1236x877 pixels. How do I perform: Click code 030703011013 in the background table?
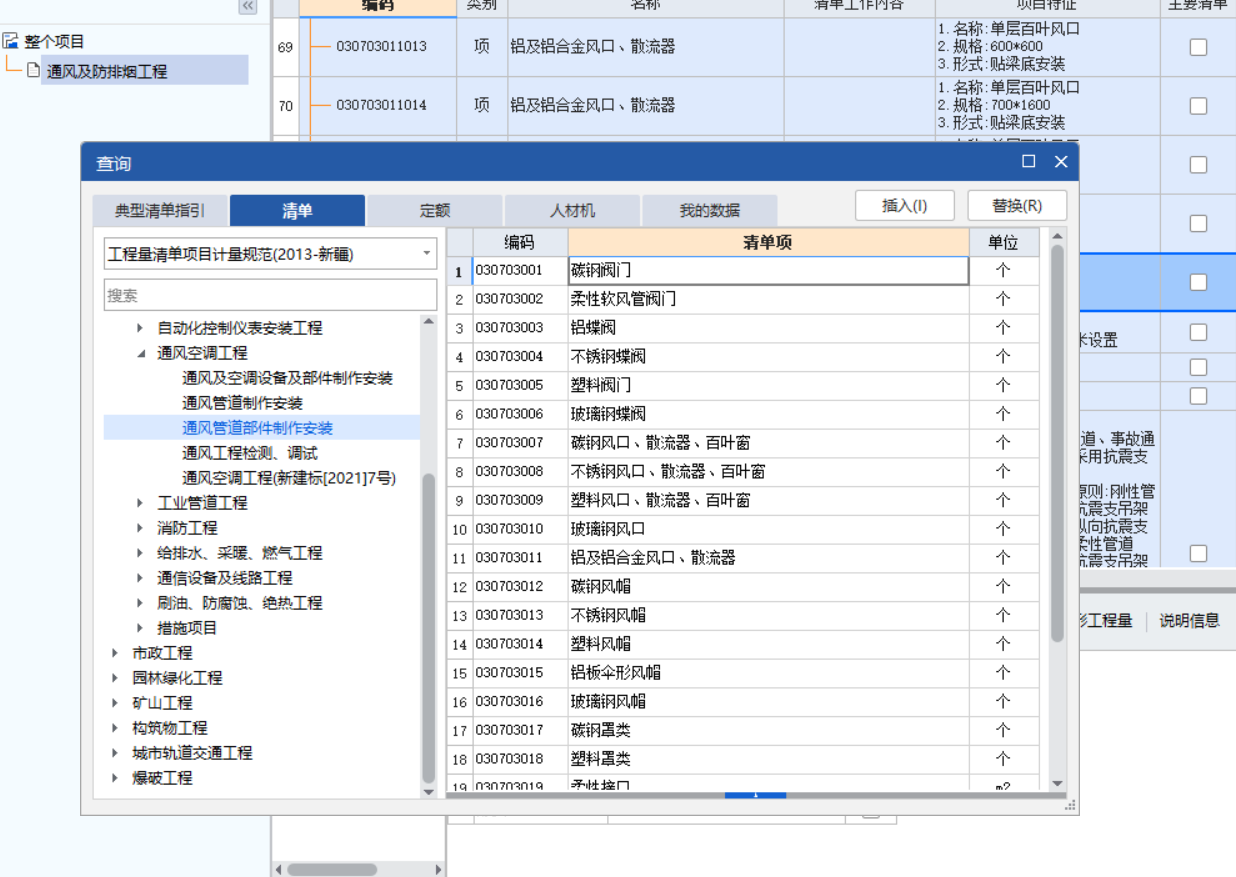pos(381,46)
